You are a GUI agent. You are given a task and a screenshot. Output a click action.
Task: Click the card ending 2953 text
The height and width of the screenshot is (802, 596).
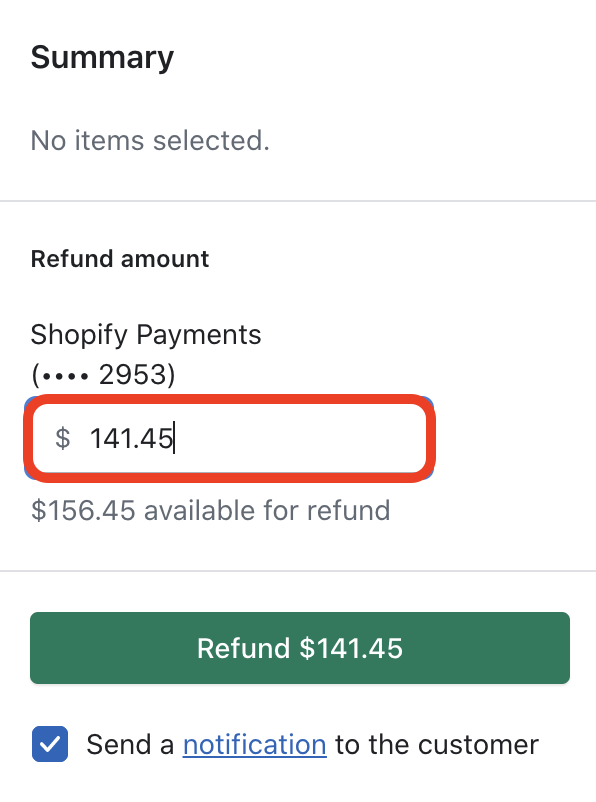[103, 374]
